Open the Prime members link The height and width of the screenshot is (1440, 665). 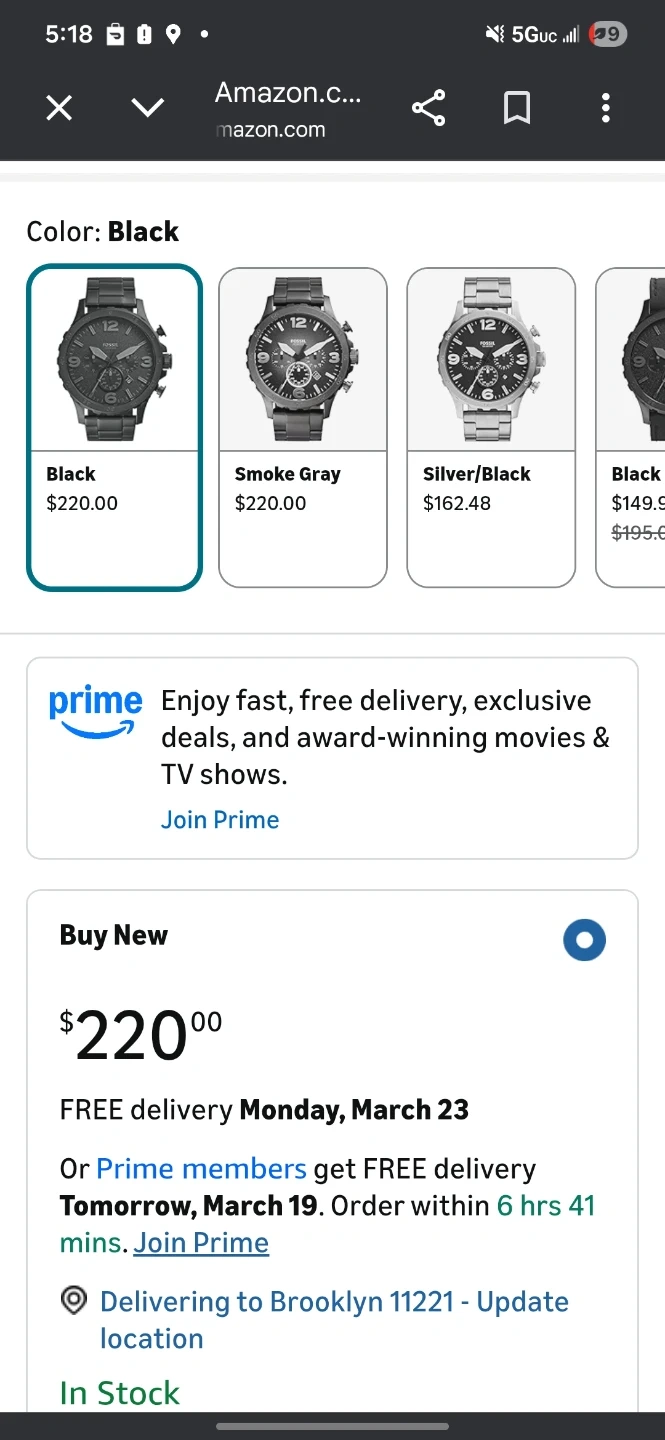(201, 1169)
